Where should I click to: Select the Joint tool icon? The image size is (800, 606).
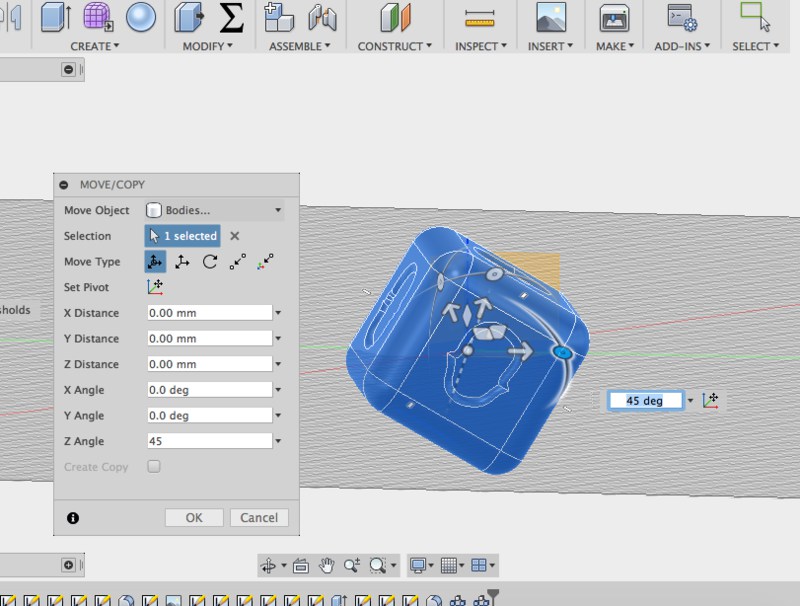pyautogui.click(x=322, y=17)
